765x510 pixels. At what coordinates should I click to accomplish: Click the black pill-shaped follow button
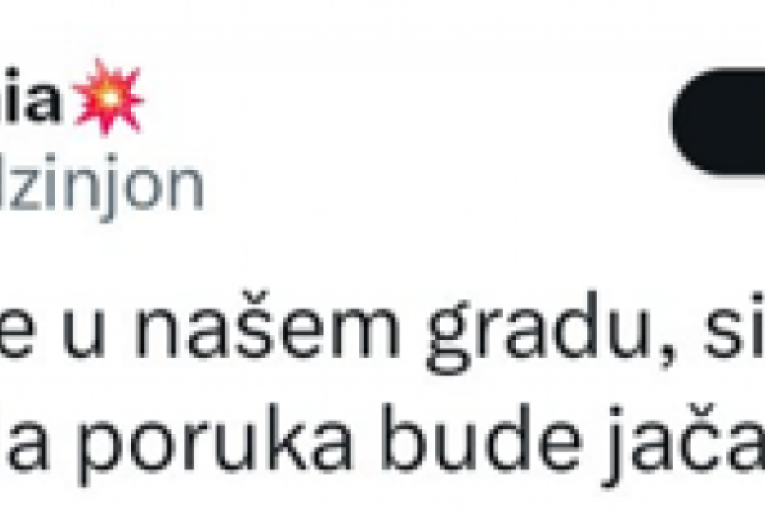tap(718, 122)
